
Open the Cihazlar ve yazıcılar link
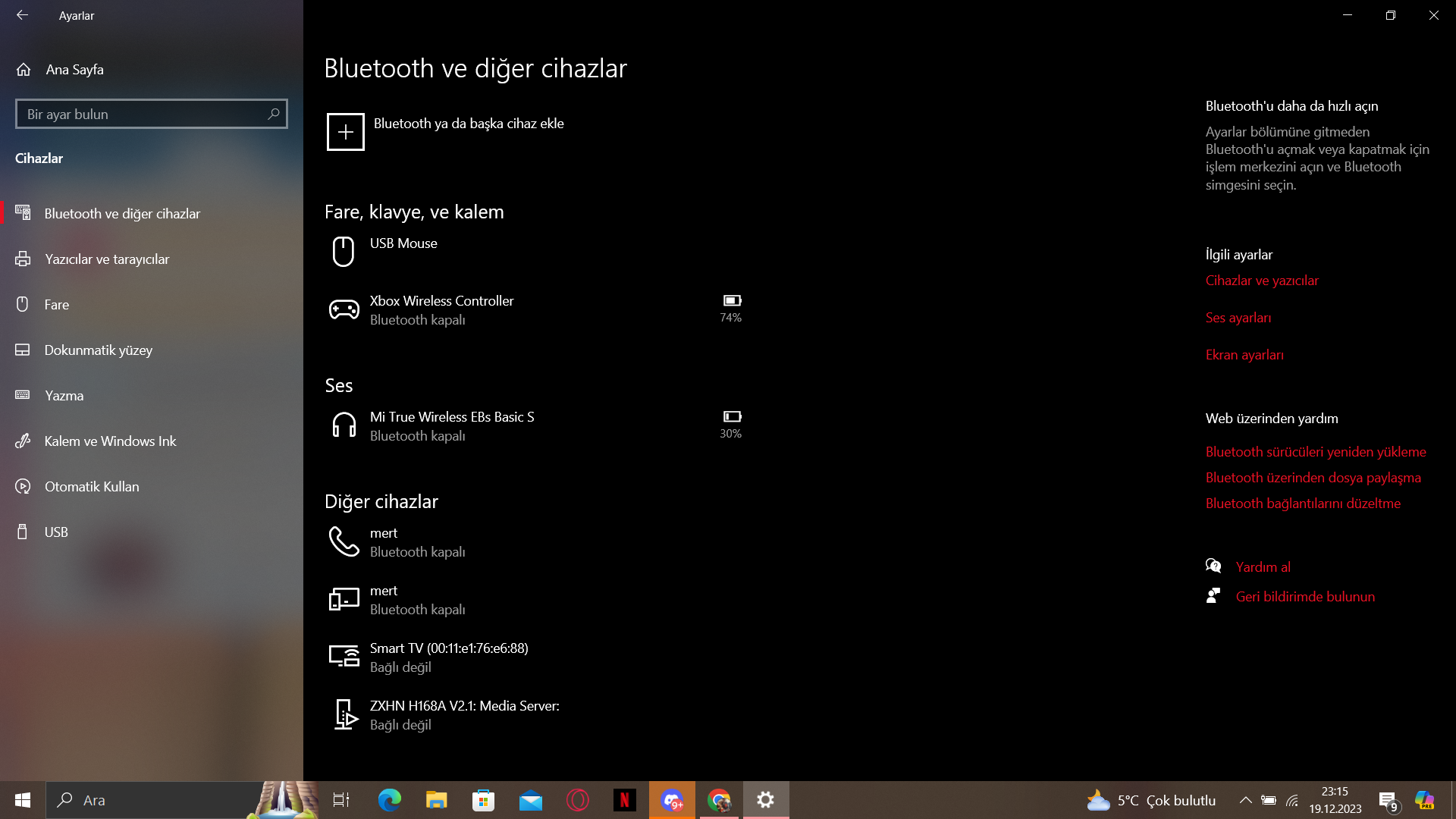coord(1262,281)
